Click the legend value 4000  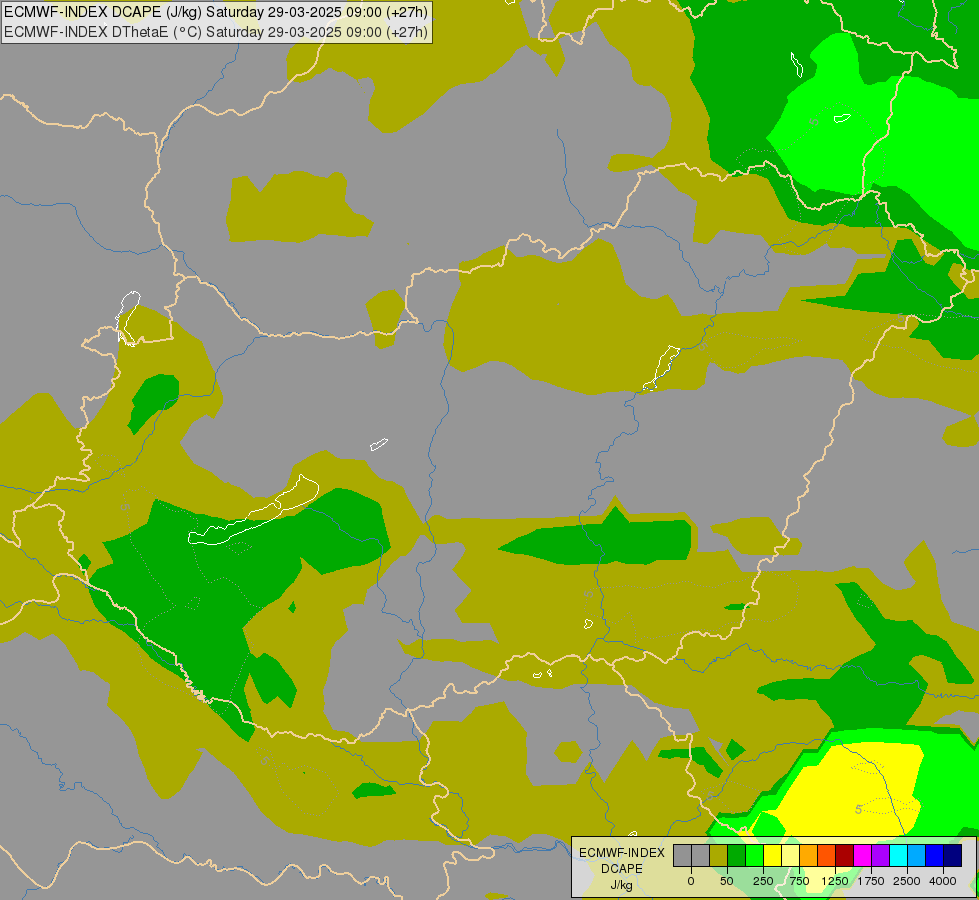[x=943, y=881]
